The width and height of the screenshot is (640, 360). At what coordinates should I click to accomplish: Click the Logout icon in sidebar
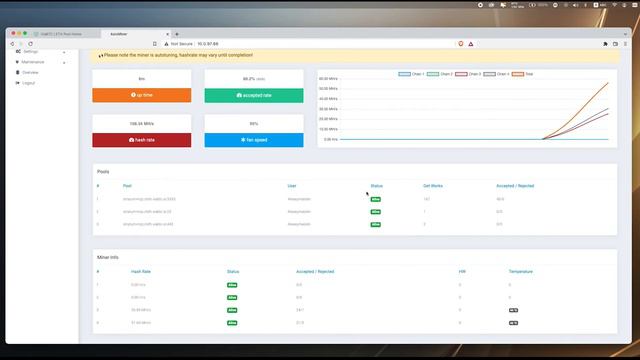(18, 83)
